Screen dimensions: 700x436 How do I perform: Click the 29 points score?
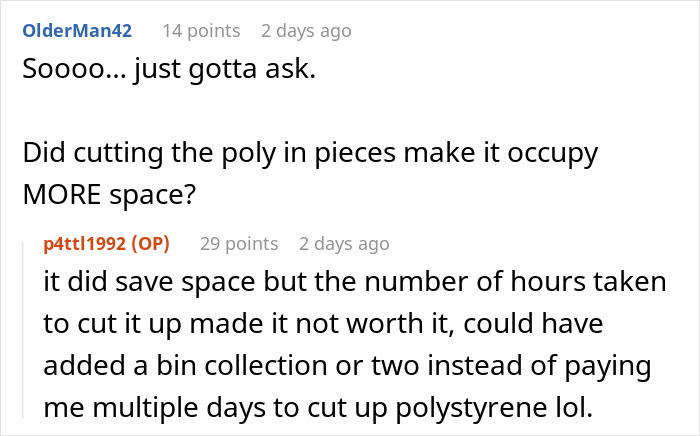pyautogui.click(x=239, y=244)
